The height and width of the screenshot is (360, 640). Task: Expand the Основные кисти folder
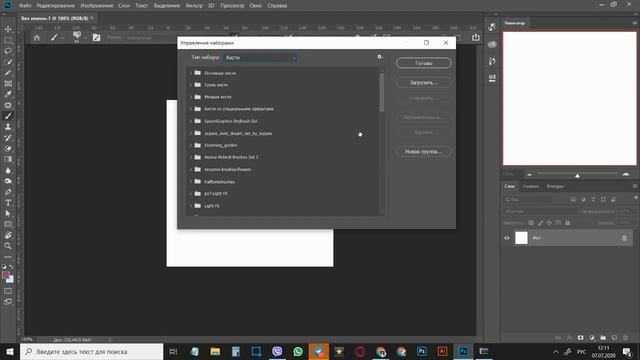tap(191, 73)
